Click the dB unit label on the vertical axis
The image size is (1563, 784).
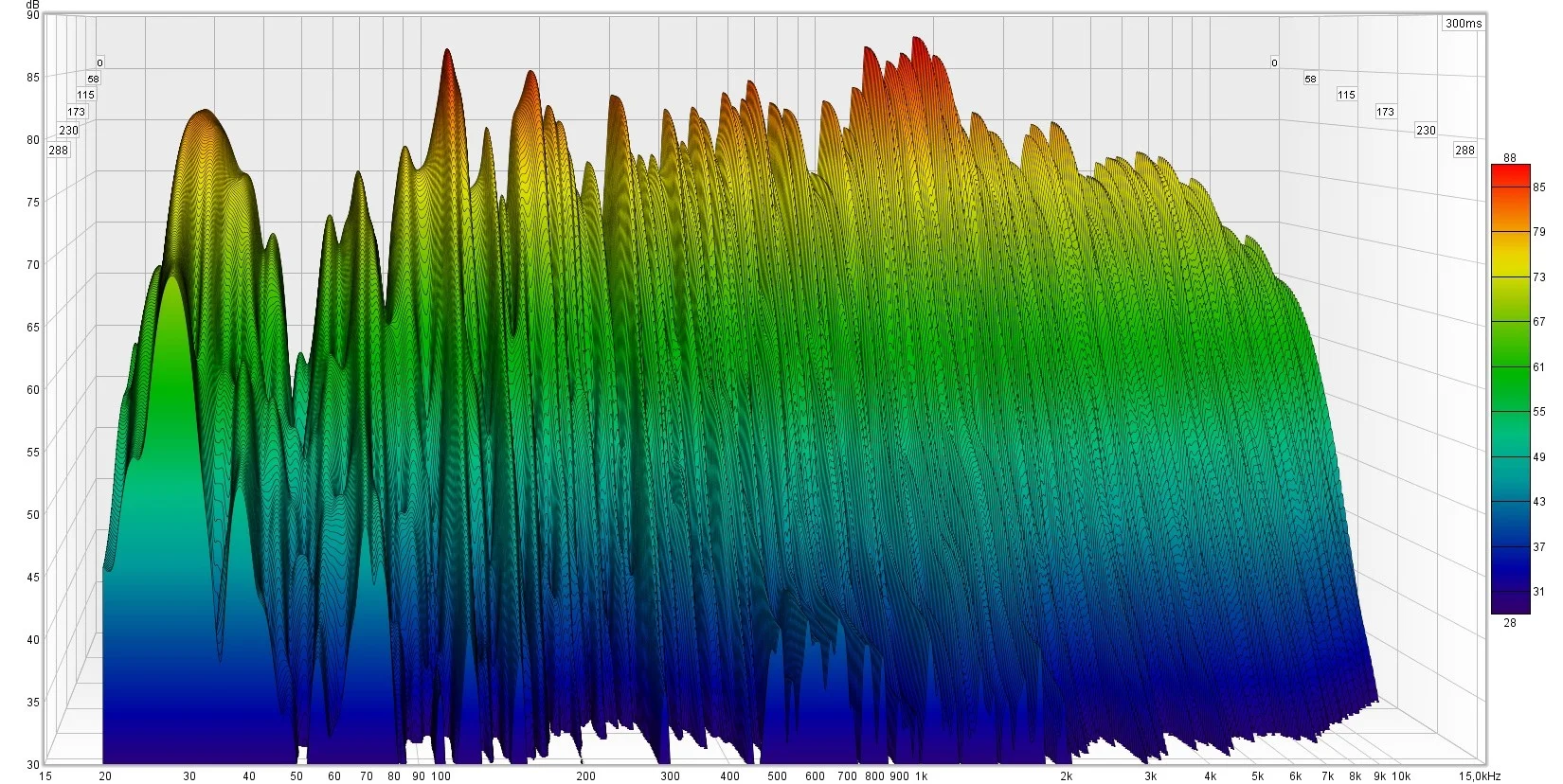tap(34, 5)
